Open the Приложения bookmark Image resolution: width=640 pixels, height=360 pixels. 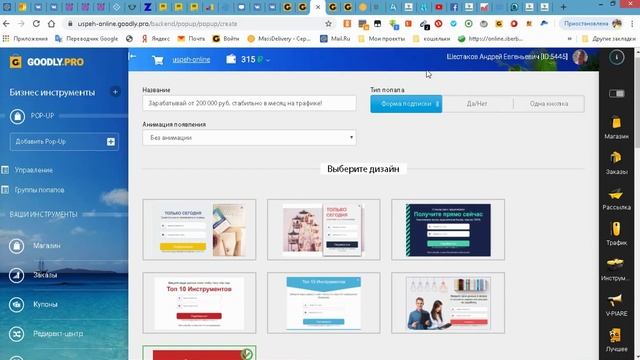pos(25,39)
